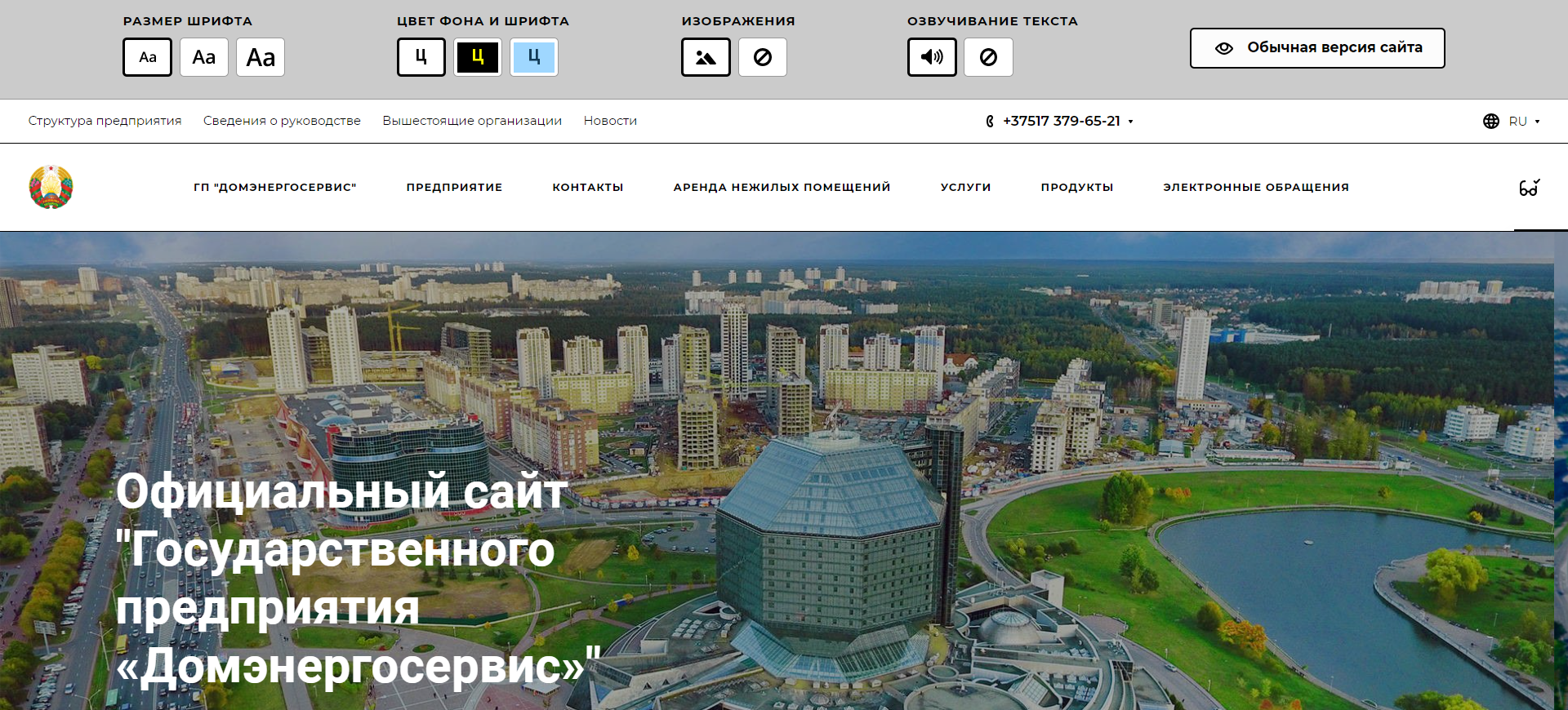Open the УСЛУГИ menu item
1568x710 pixels.
(x=965, y=187)
